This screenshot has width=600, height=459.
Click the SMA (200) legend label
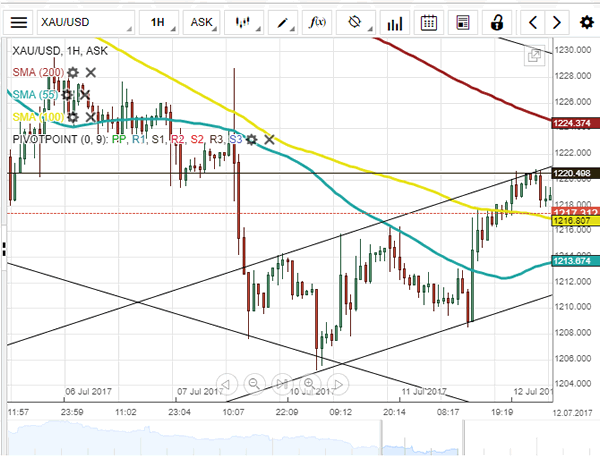38,72
